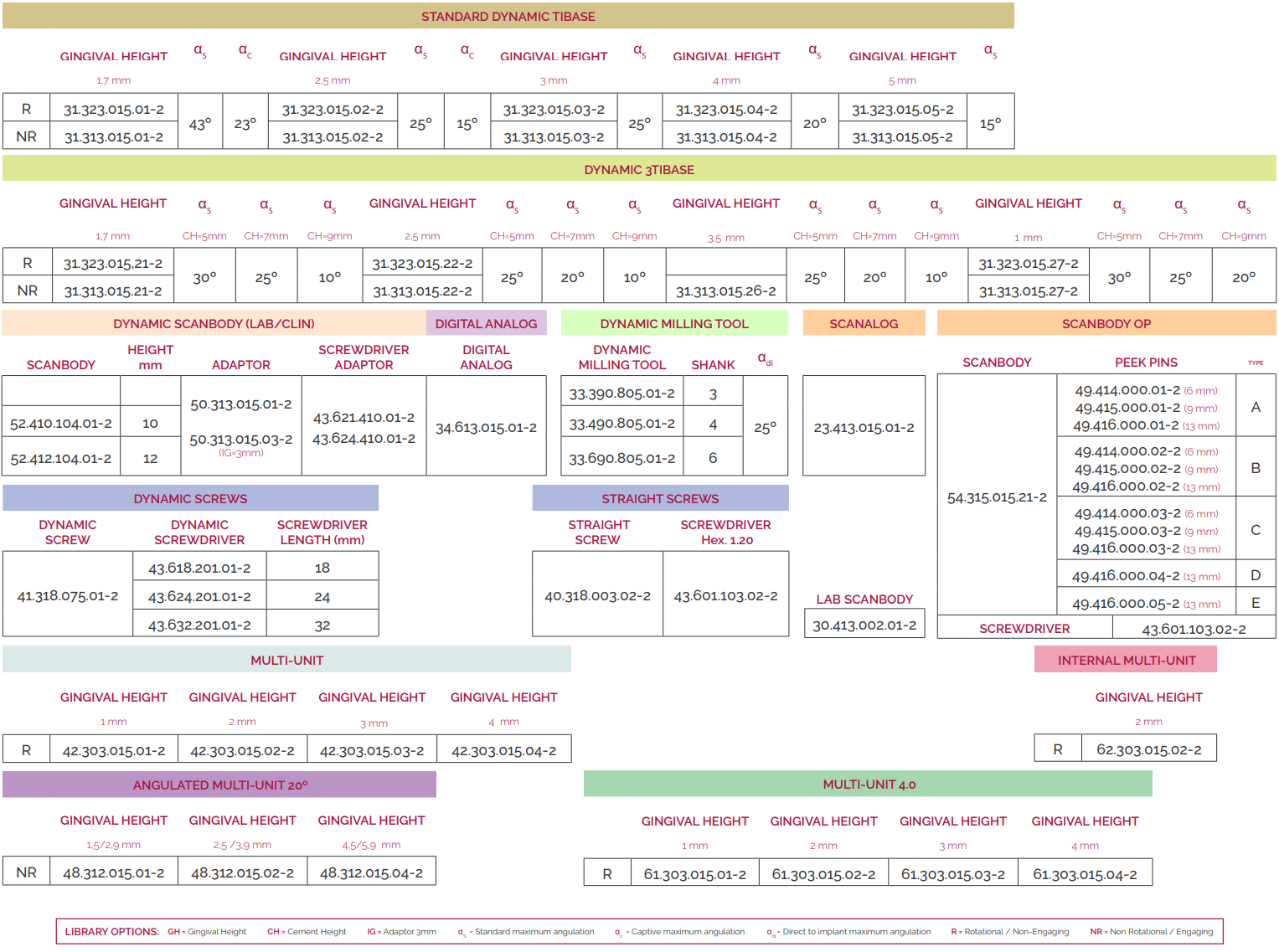Click dynamic screw 41.318.075.01-2

[x=68, y=596]
